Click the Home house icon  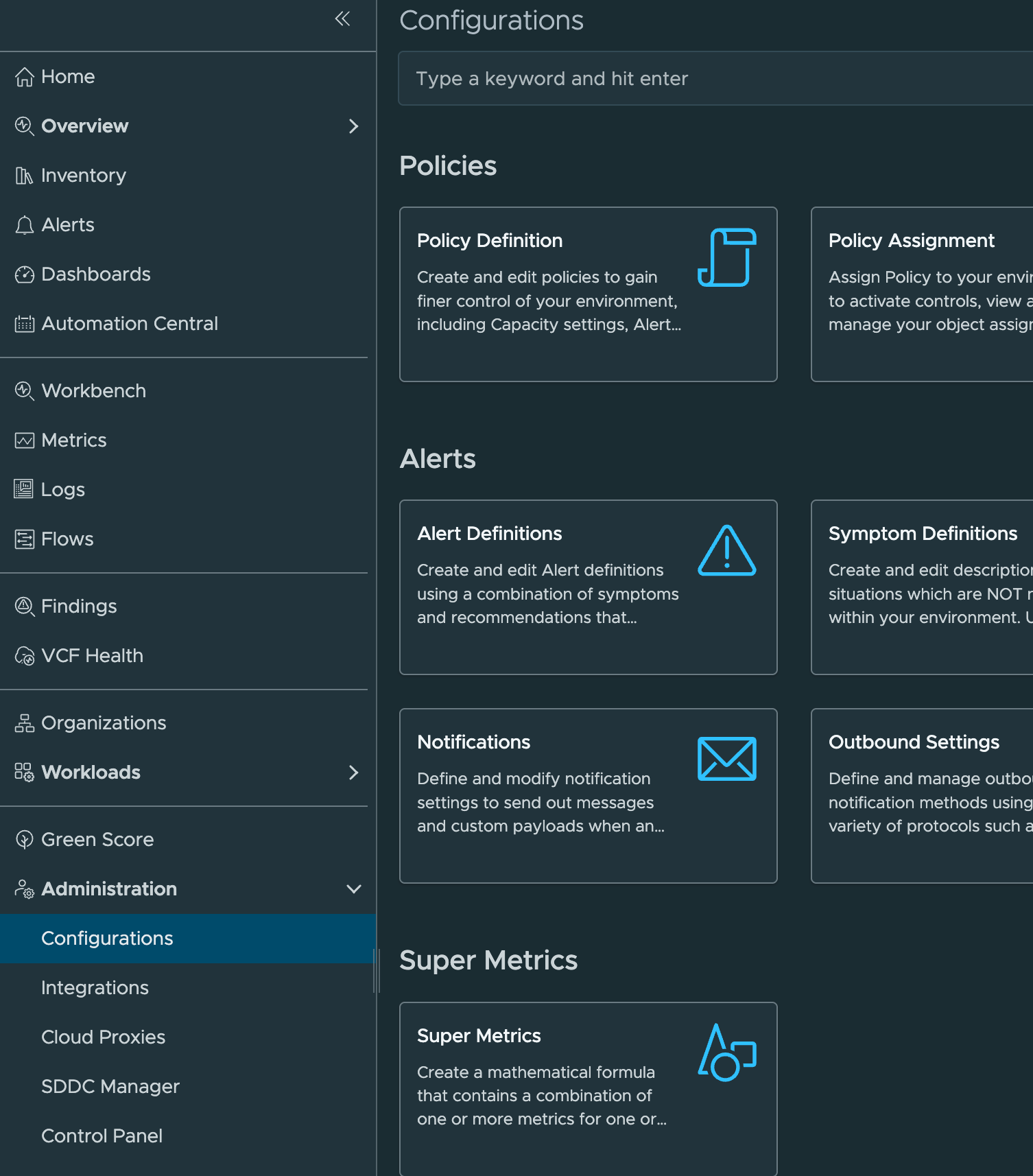[25, 77]
